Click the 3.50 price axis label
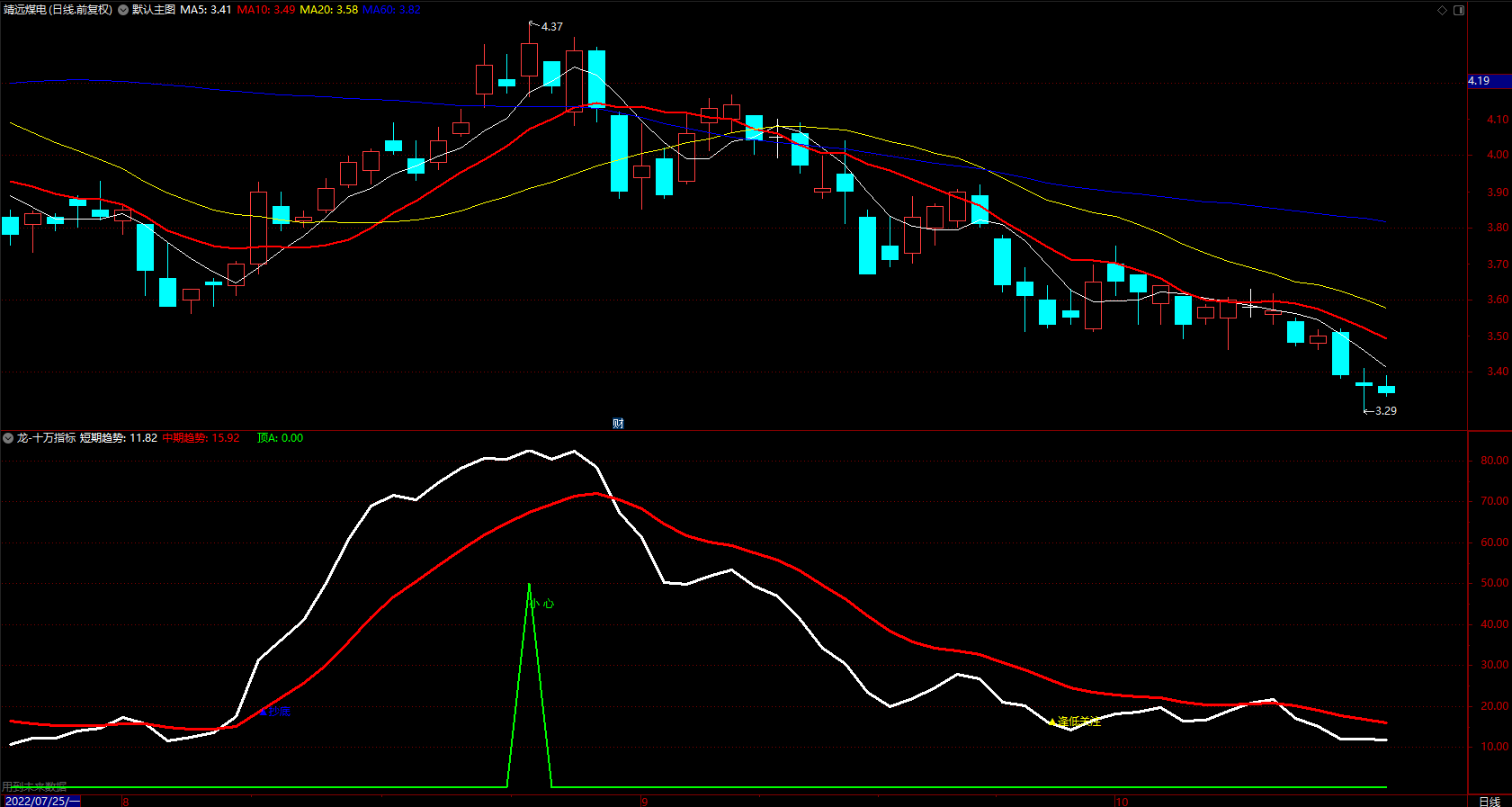The image size is (1512, 807). (1498, 336)
